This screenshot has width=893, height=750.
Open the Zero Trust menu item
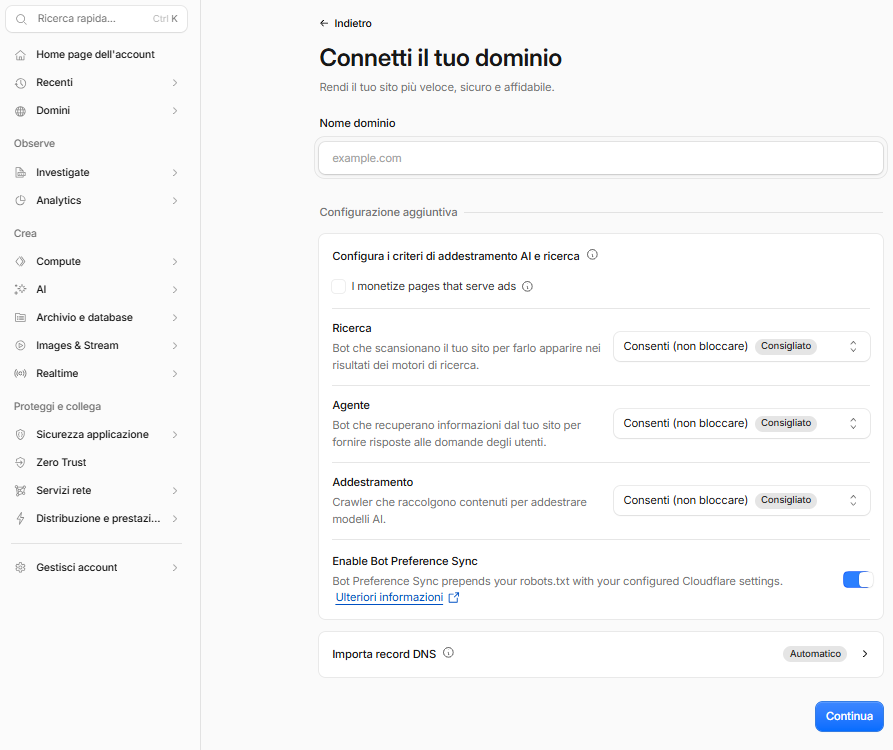coord(96,462)
